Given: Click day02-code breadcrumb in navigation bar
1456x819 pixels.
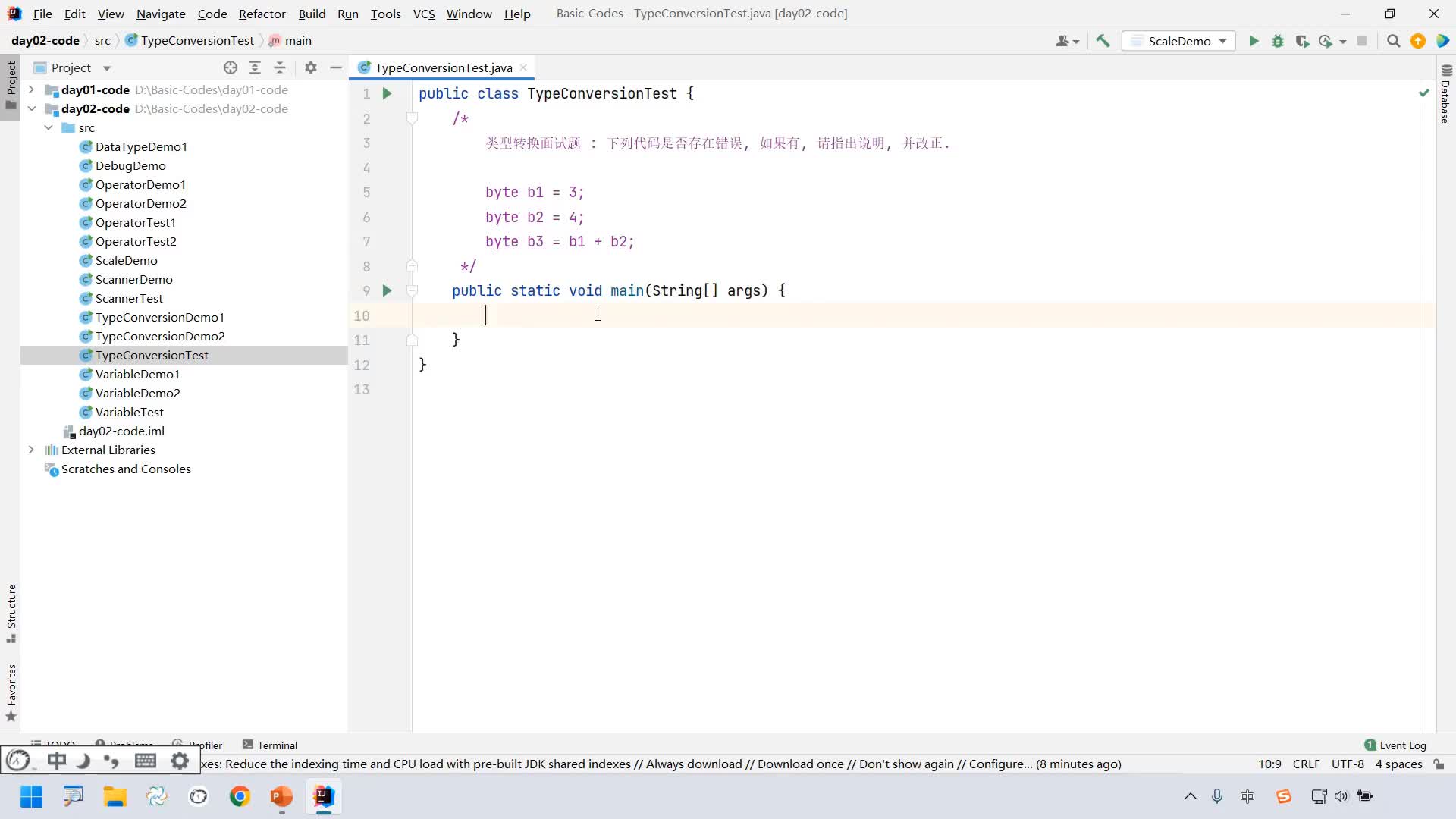Looking at the screenshot, I should 45,41.
